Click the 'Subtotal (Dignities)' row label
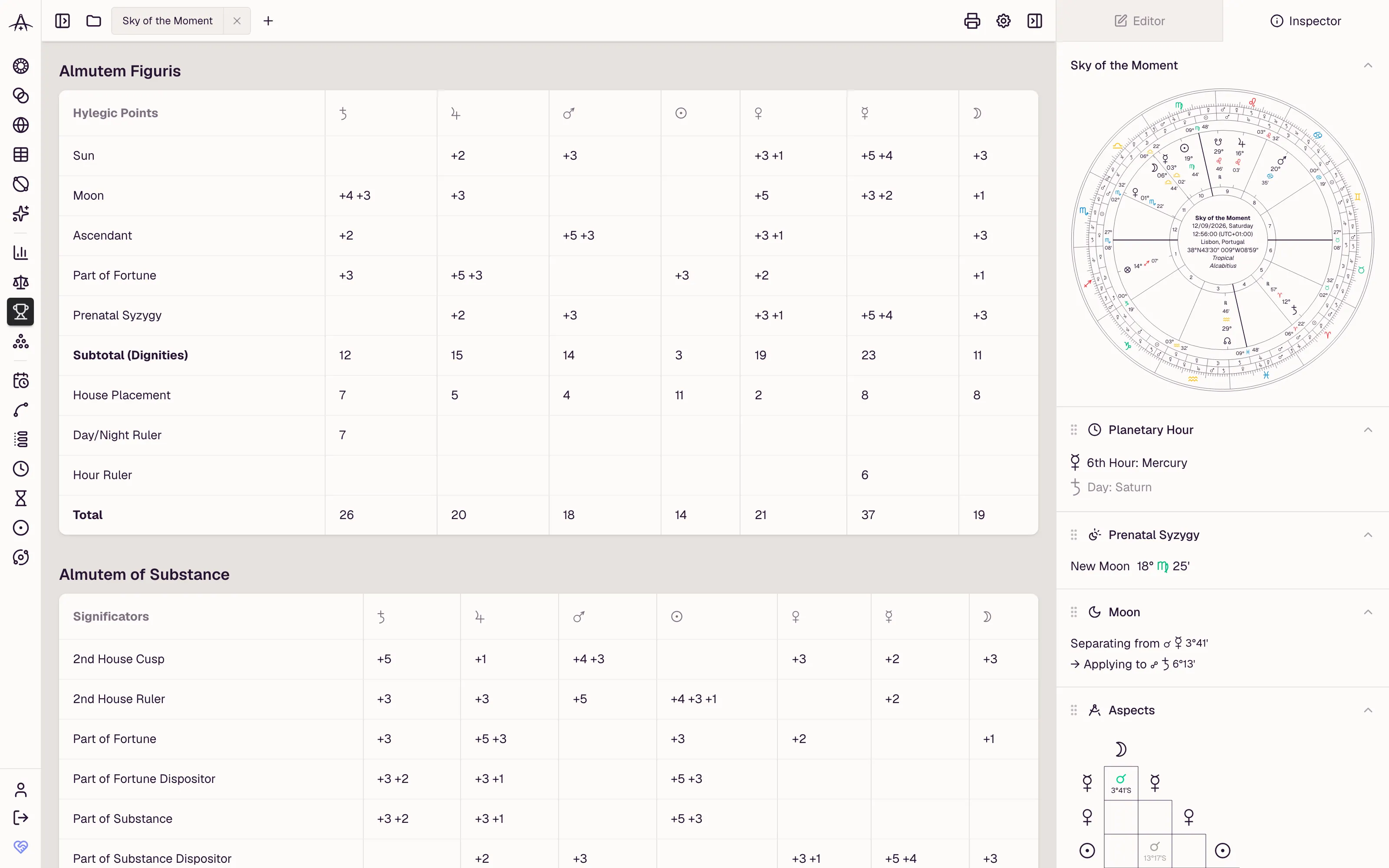 [130, 355]
